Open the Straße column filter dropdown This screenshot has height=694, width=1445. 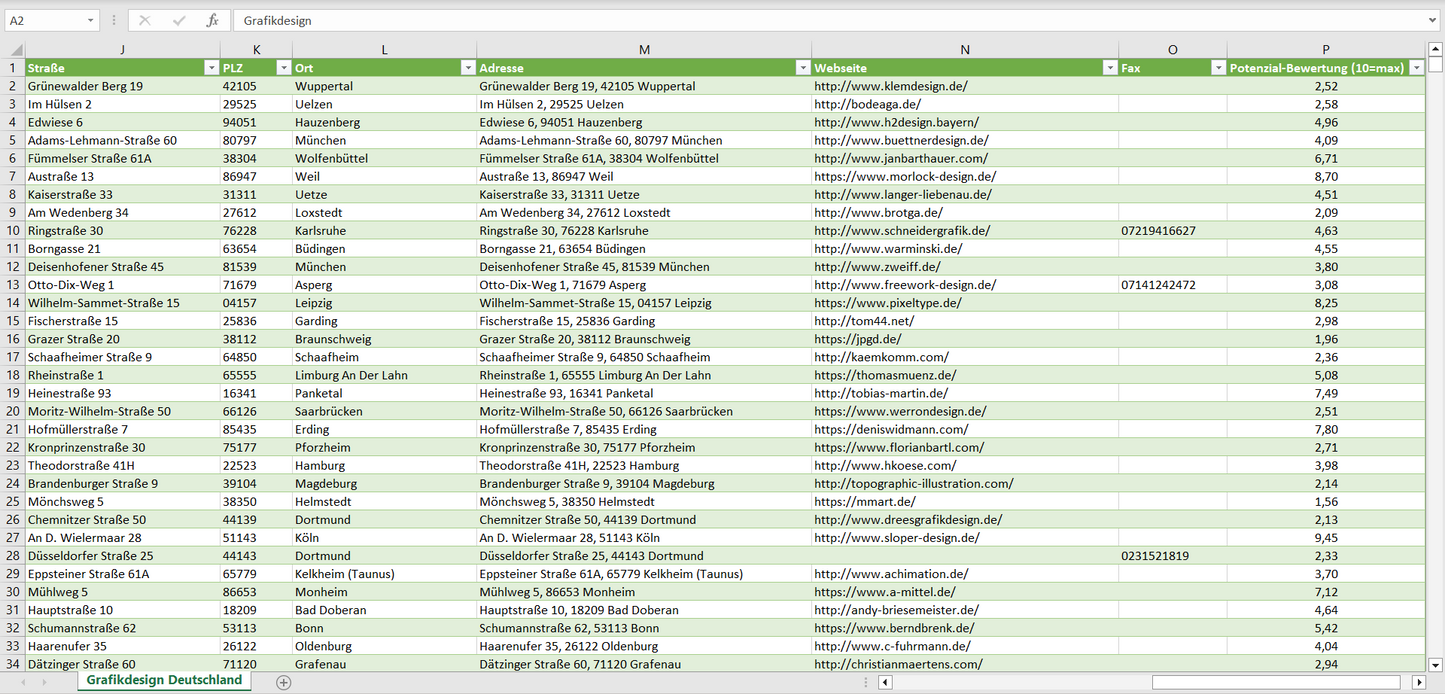tap(210, 68)
